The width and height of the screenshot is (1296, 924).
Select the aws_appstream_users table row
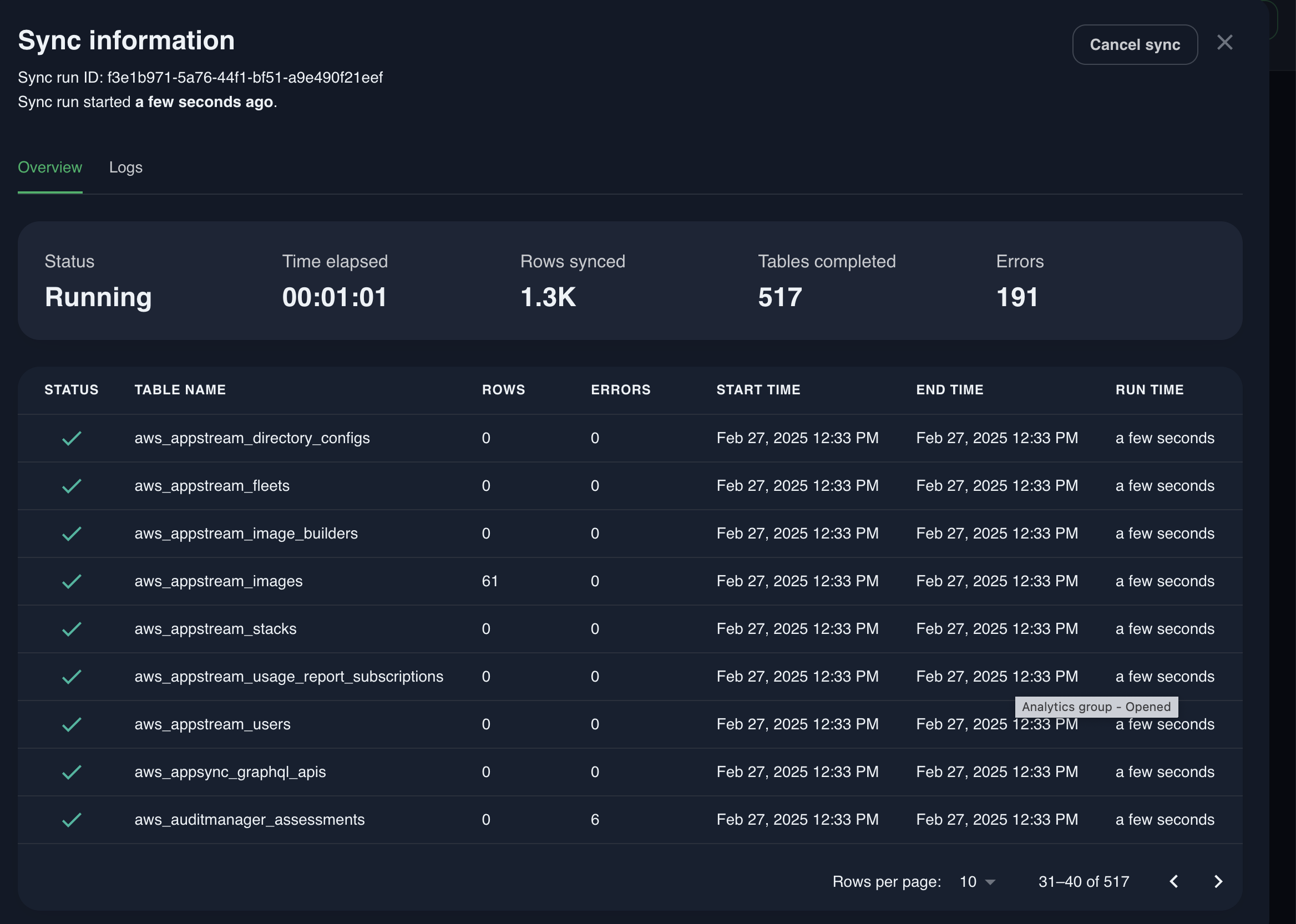(212, 724)
